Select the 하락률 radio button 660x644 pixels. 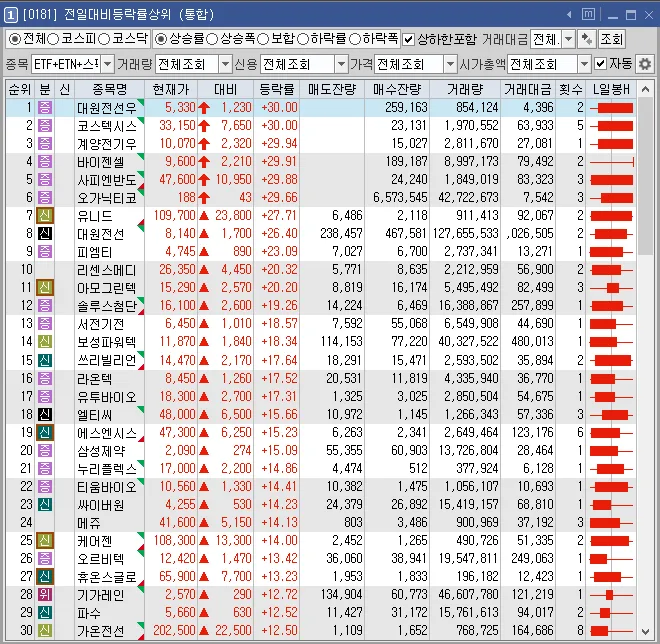303,39
